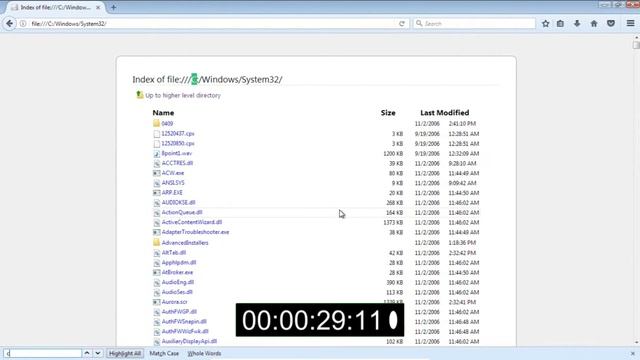Open the Downloads arrow icon
The height and width of the screenshot is (360, 640).
tap(577, 24)
